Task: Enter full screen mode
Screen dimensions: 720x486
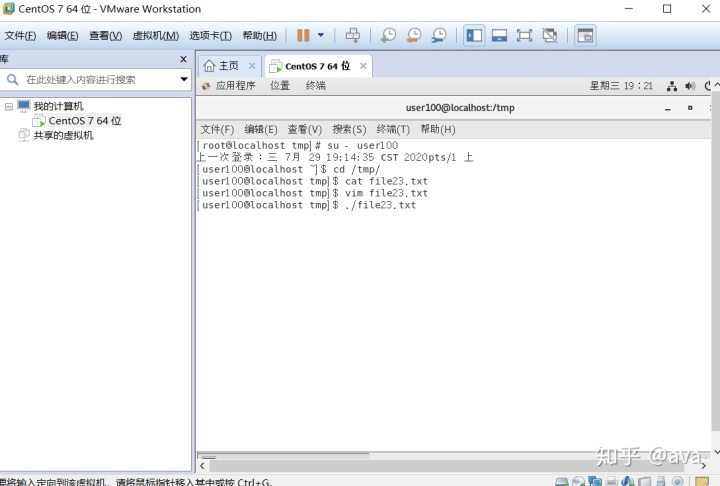Action: point(524,35)
